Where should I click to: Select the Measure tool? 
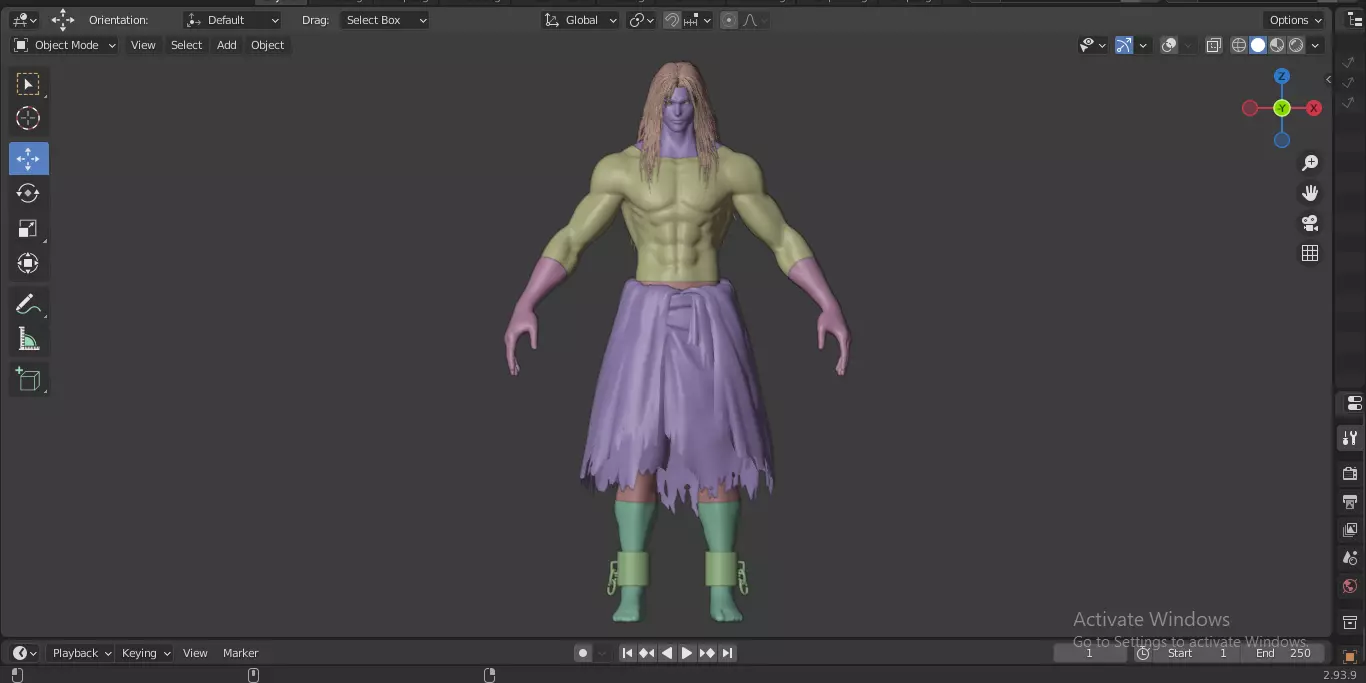coord(28,340)
